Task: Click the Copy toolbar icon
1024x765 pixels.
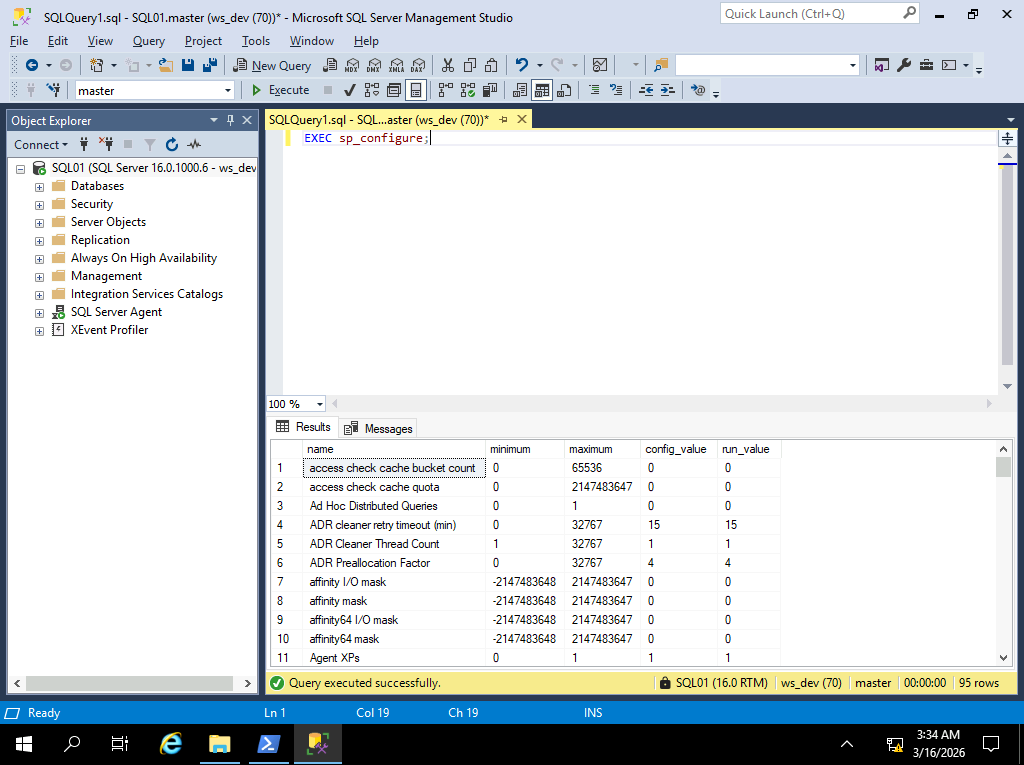Action: [470, 65]
